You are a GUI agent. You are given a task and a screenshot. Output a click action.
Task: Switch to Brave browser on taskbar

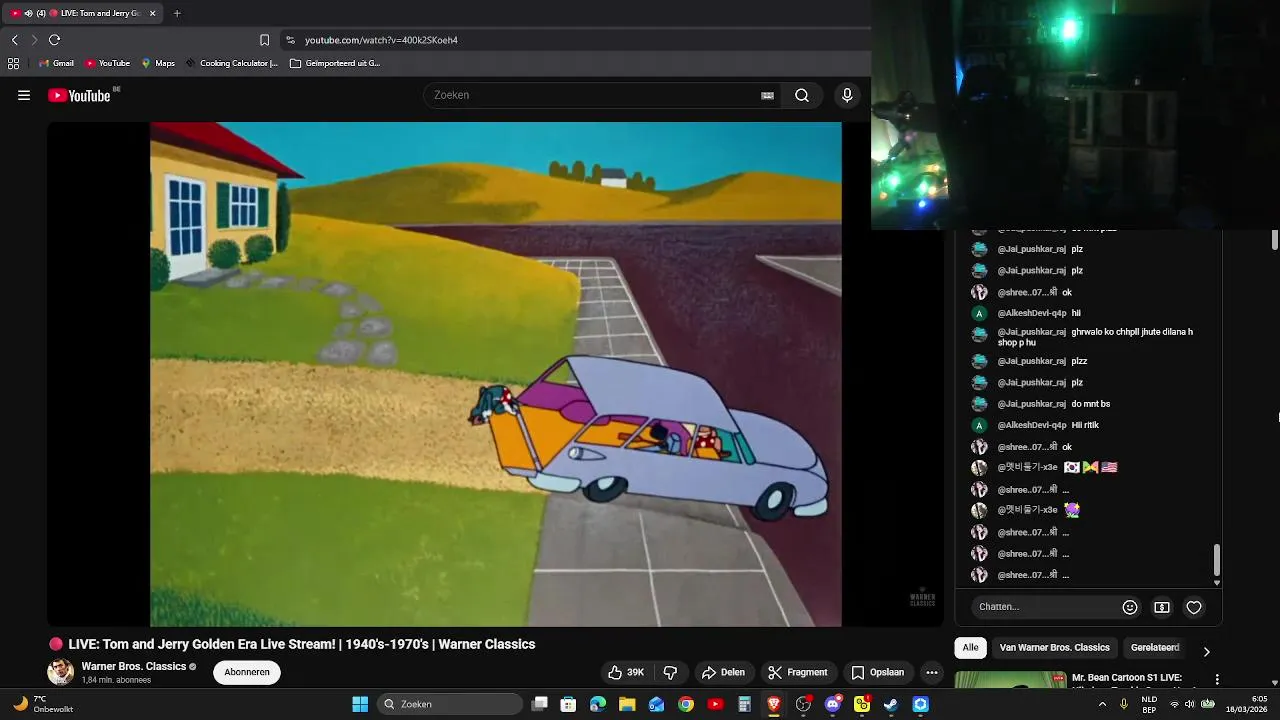point(774,704)
